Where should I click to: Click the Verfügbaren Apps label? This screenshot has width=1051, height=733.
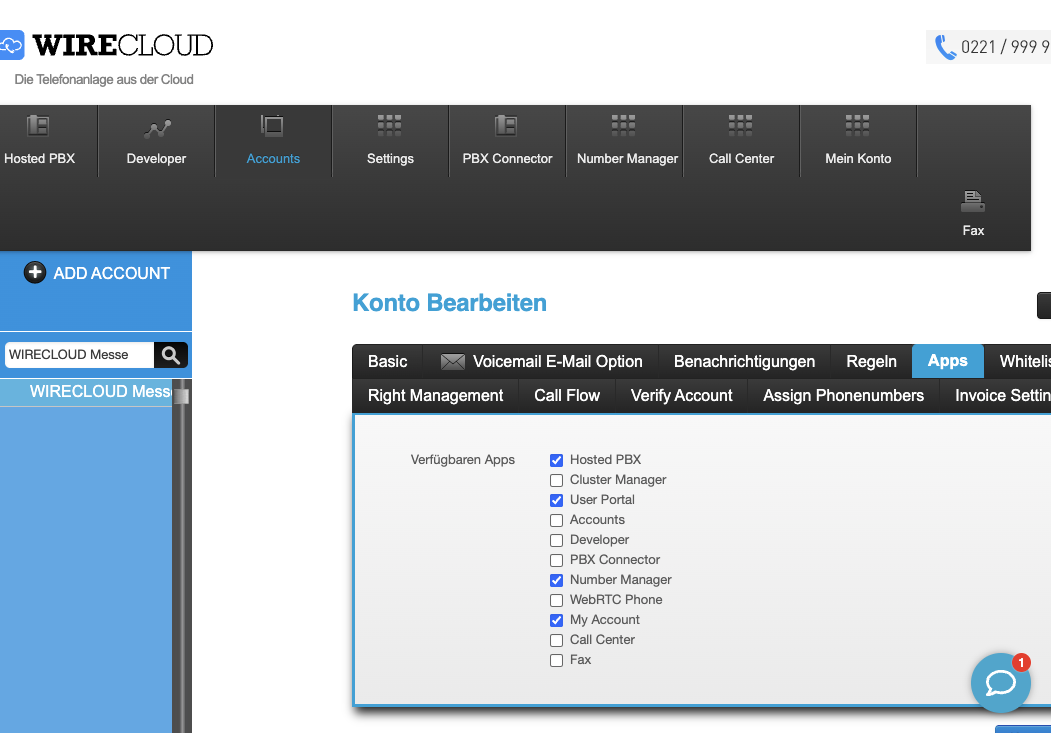click(x=462, y=460)
